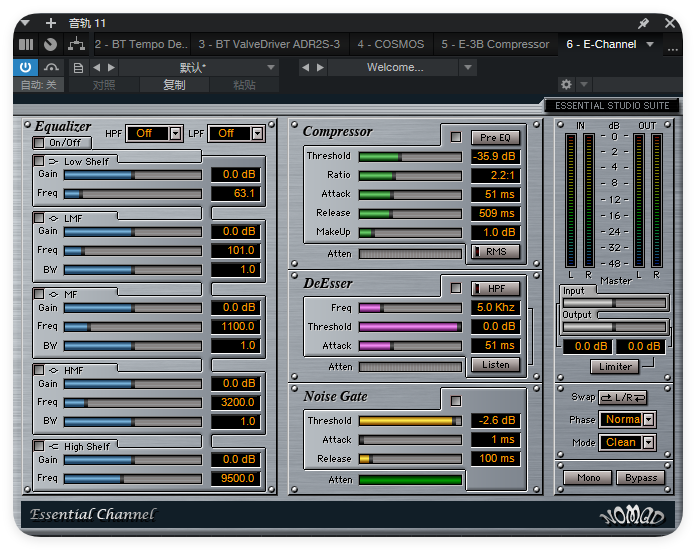Enable the High Shelf band checkbox

[39, 446]
